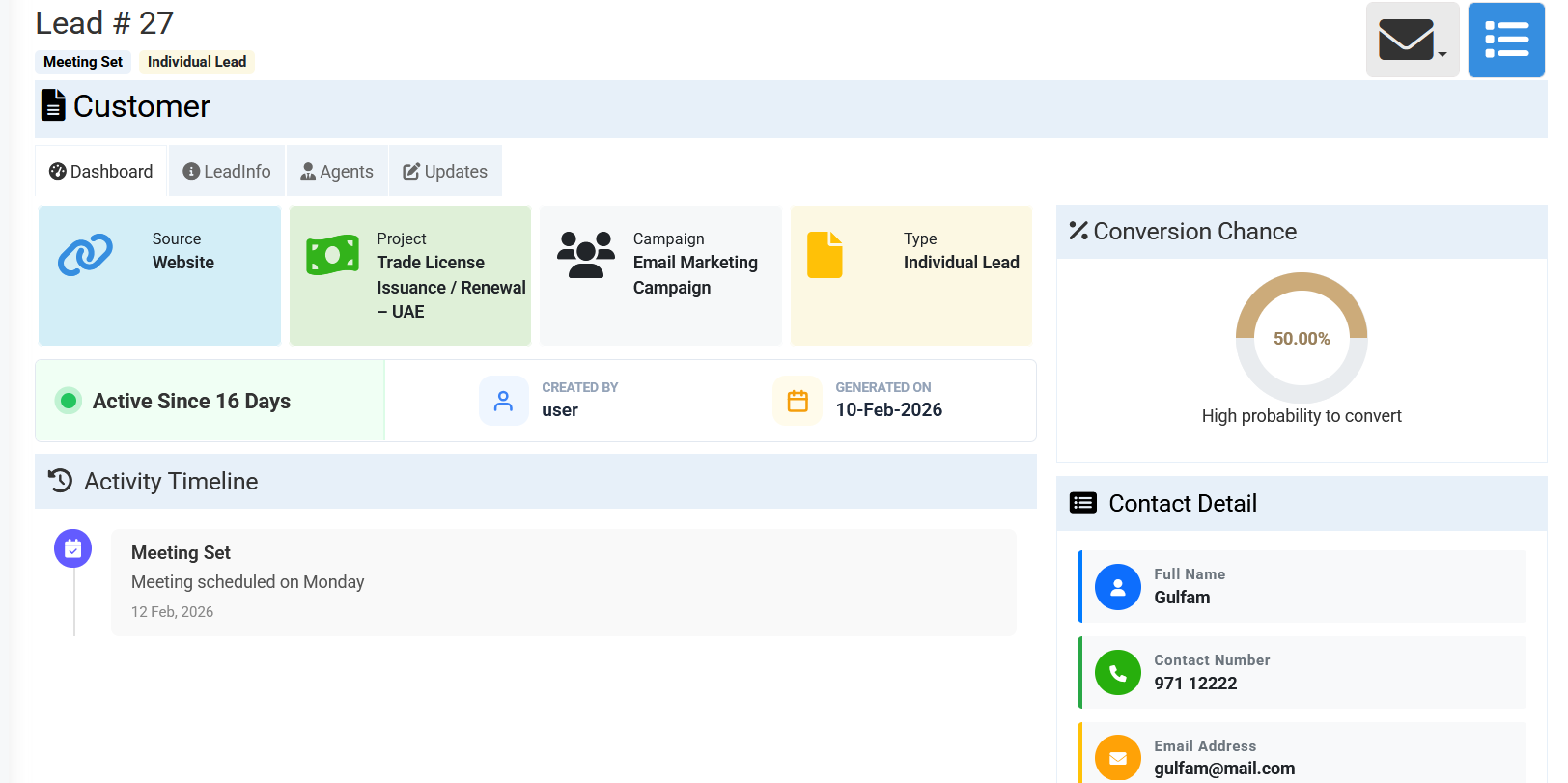Click the blue chain link Source icon
This screenshot has height=783, width=1568.
[85, 255]
